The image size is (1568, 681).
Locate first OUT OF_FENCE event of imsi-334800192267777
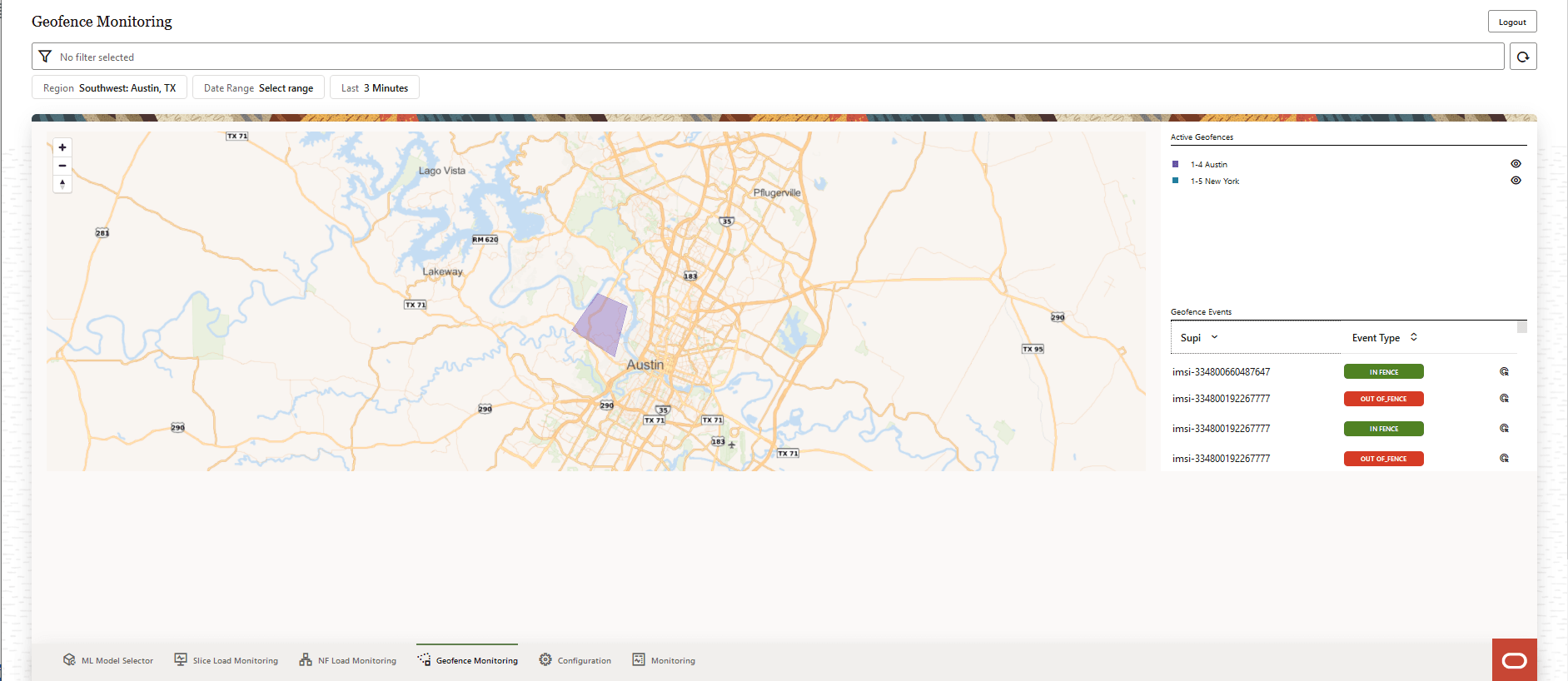[1504, 399]
